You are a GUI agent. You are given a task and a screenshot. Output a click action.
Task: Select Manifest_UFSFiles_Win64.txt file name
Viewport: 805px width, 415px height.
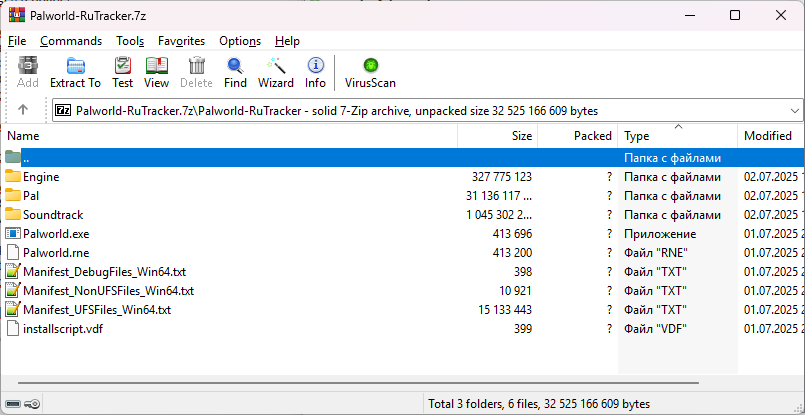[x=97, y=310]
